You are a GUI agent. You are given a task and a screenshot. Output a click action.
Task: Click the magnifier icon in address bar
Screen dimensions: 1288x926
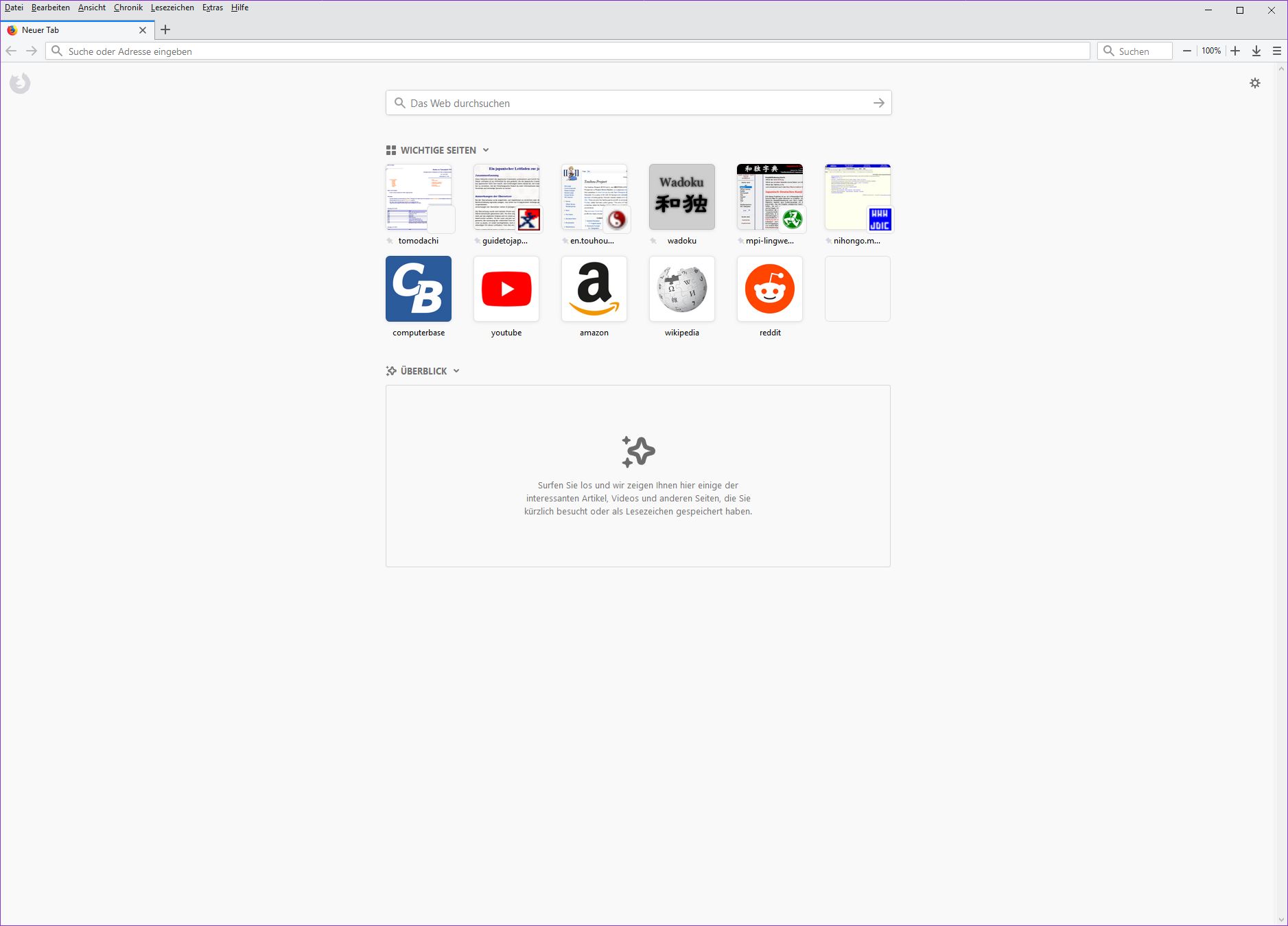pyautogui.click(x=57, y=51)
